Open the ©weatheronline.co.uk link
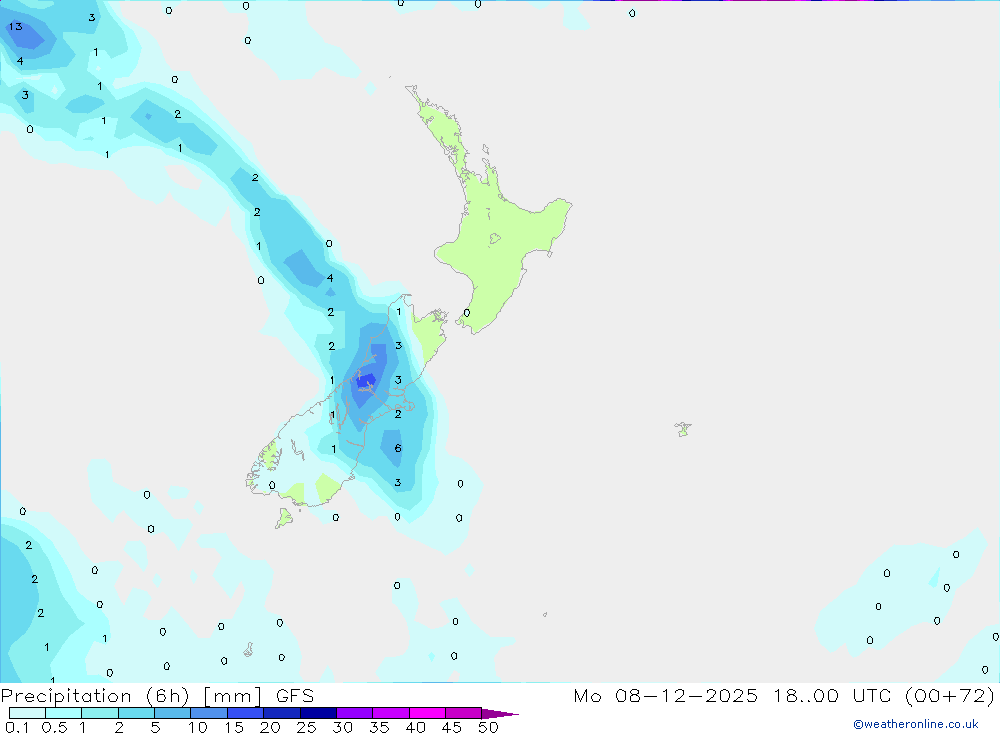1000x733 pixels. point(916,724)
